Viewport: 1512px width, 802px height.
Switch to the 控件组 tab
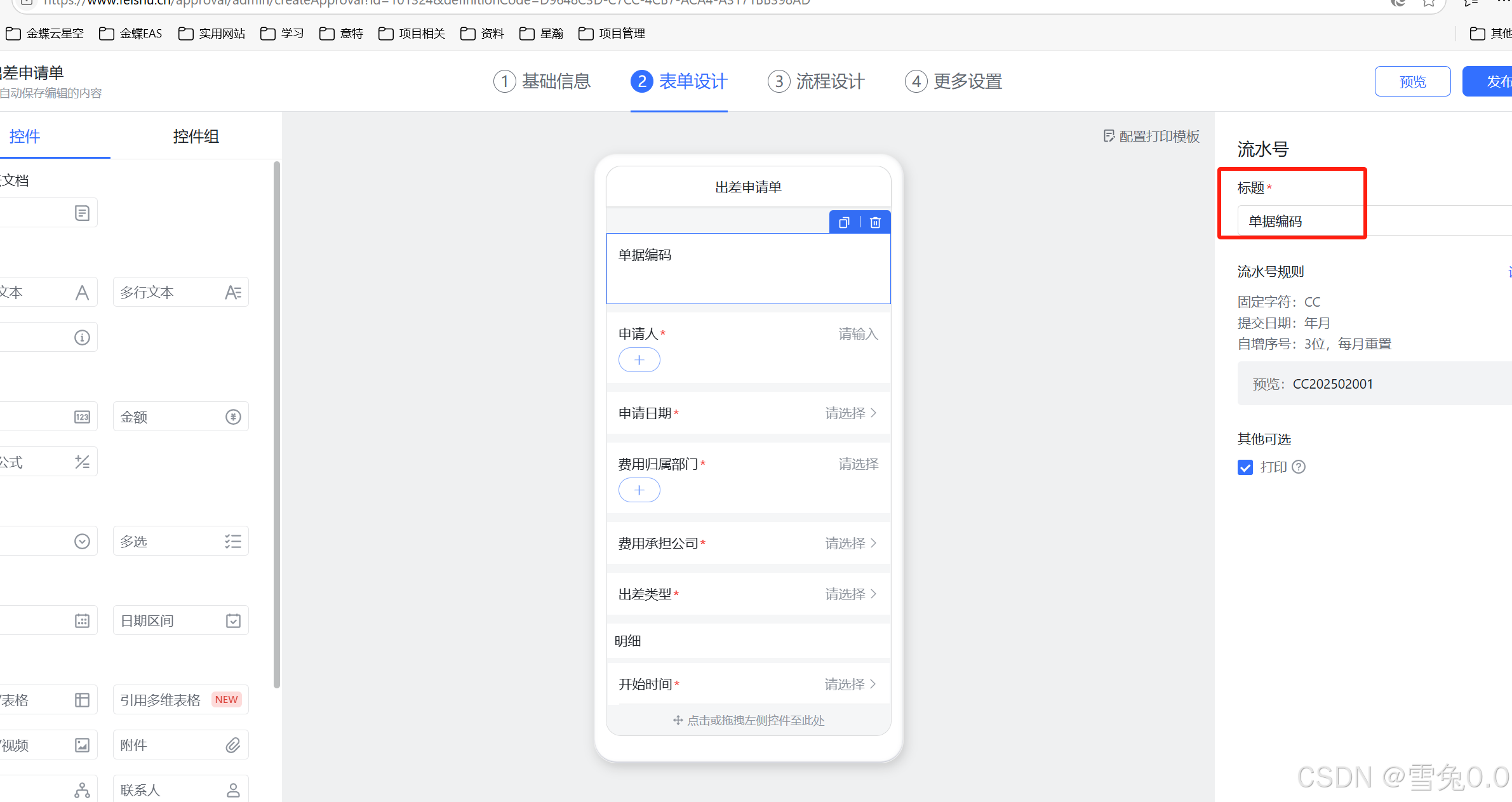click(x=196, y=136)
